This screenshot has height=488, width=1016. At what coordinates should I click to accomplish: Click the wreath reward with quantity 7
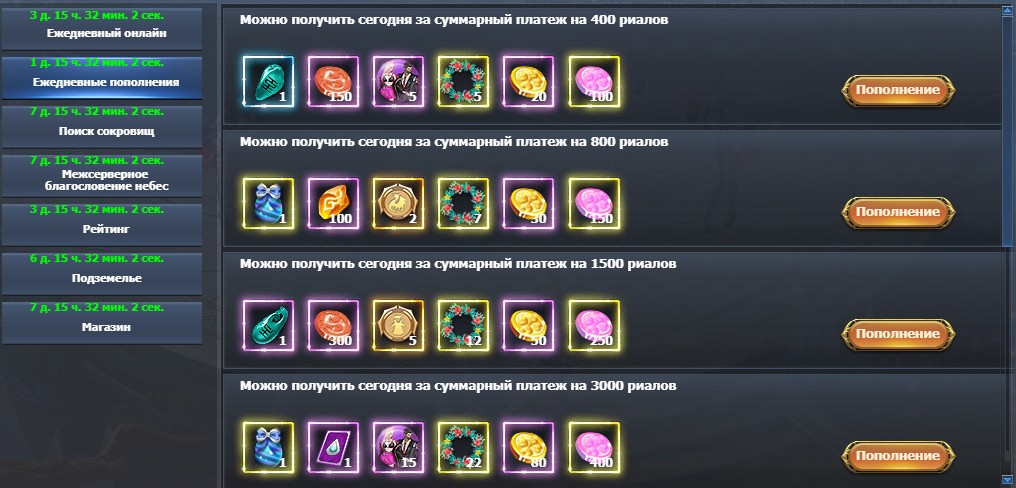[463, 203]
